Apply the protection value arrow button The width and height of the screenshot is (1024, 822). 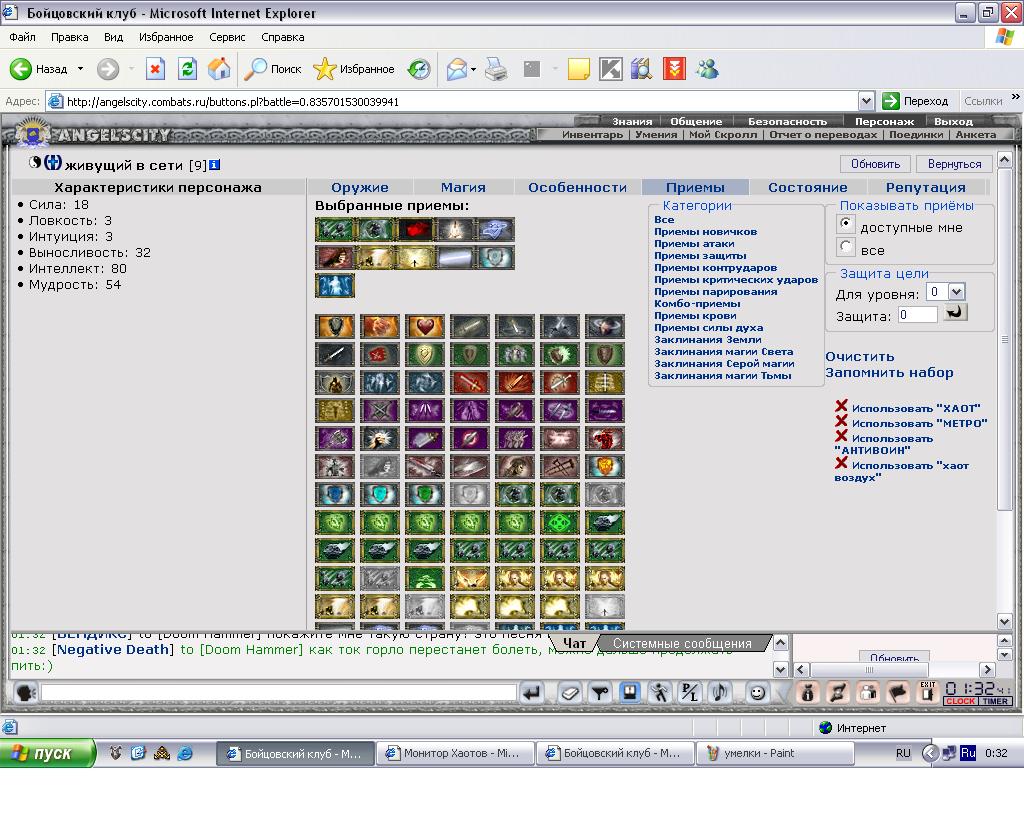pyautogui.click(x=955, y=313)
